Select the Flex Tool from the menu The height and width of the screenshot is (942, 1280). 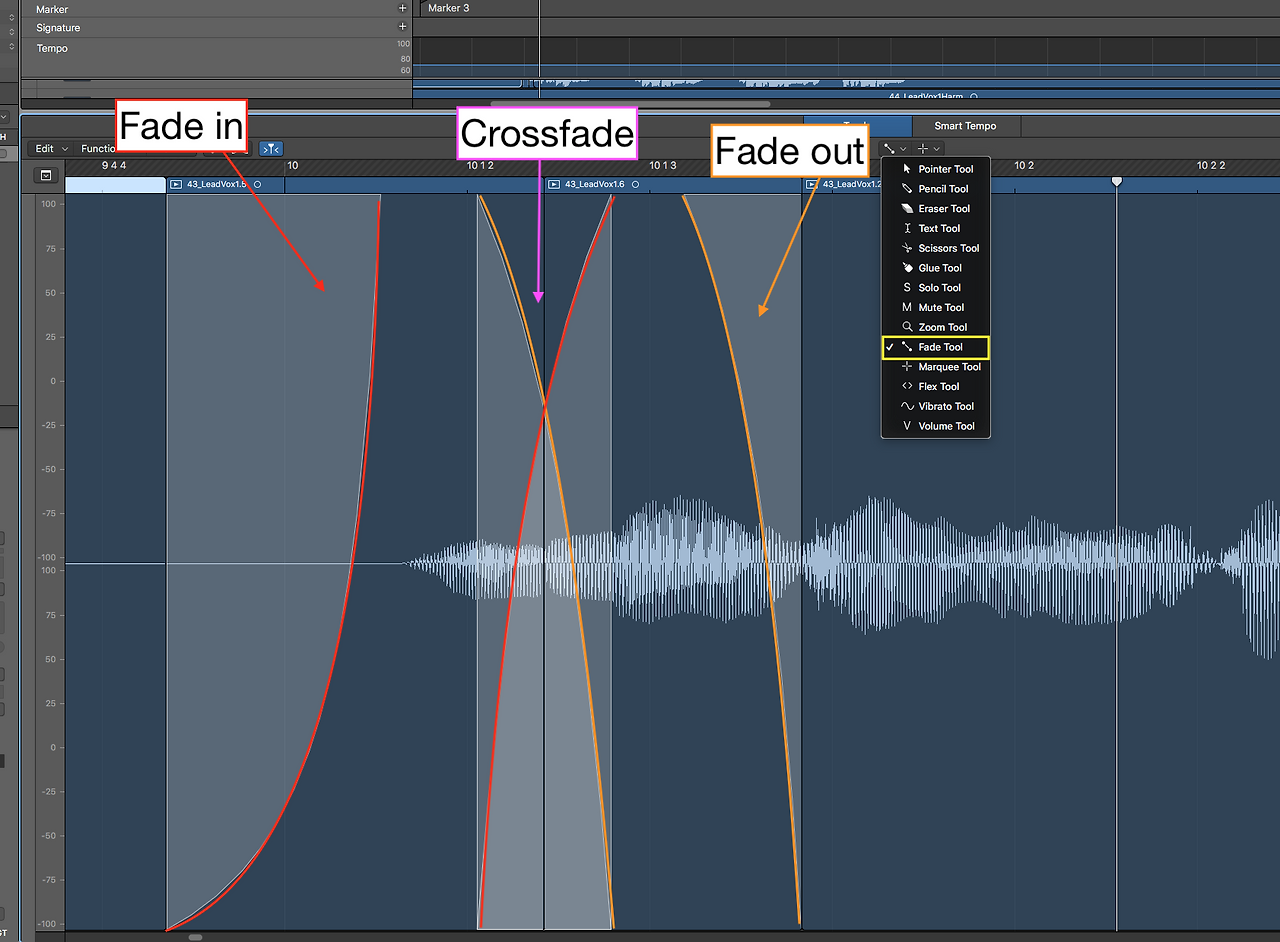pos(936,387)
